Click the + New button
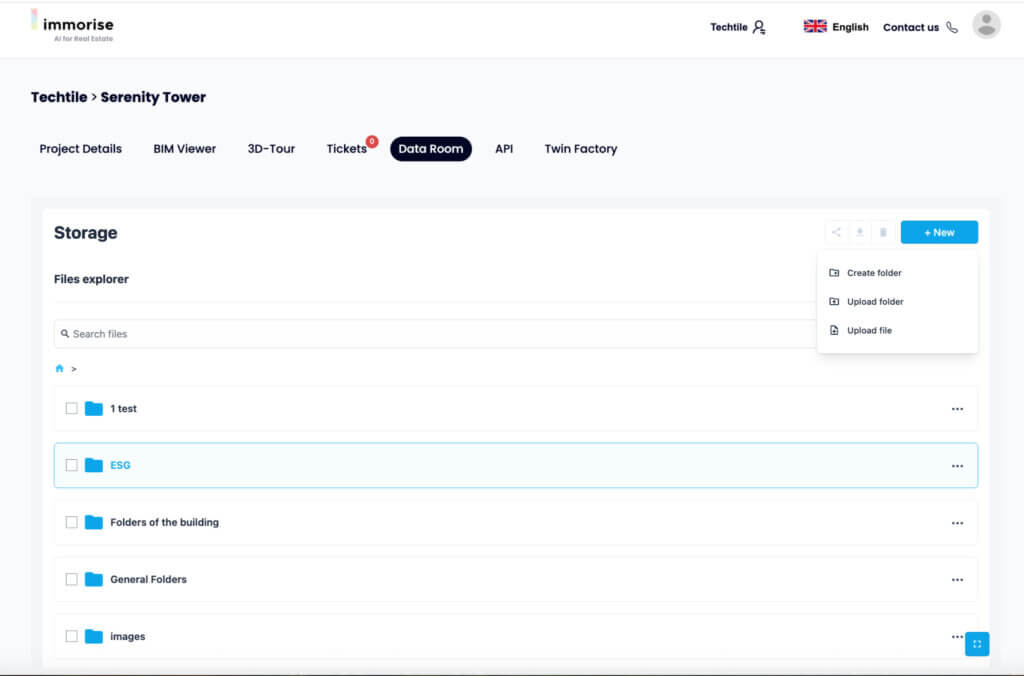Image resolution: width=1024 pixels, height=676 pixels. (939, 233)
